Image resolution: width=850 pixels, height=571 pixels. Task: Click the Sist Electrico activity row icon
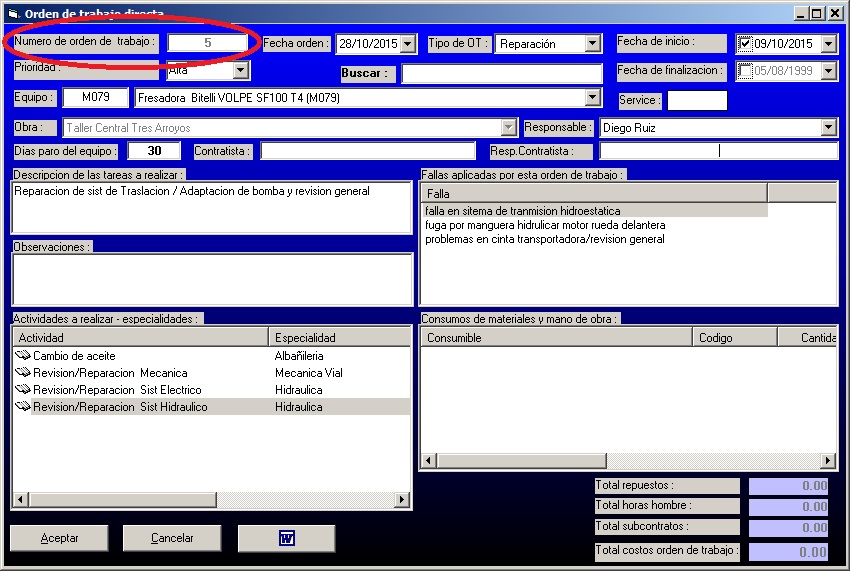point(24,390)
